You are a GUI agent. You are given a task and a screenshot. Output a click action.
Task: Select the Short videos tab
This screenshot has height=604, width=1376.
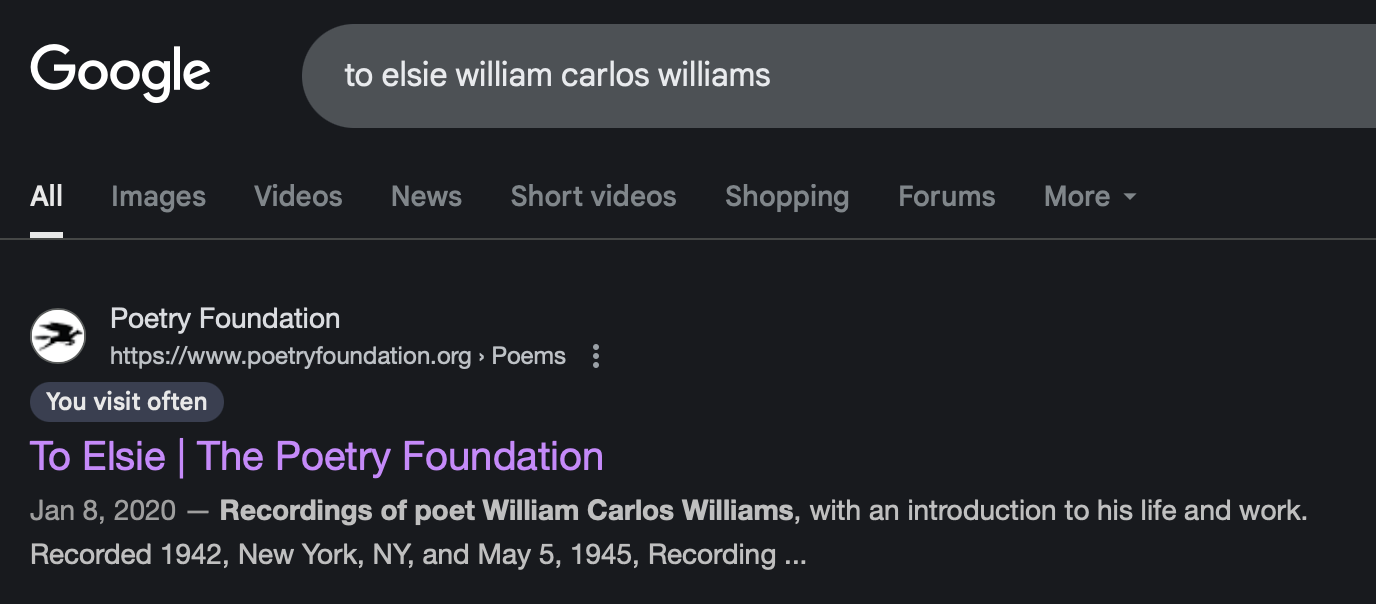click(593, 196)
